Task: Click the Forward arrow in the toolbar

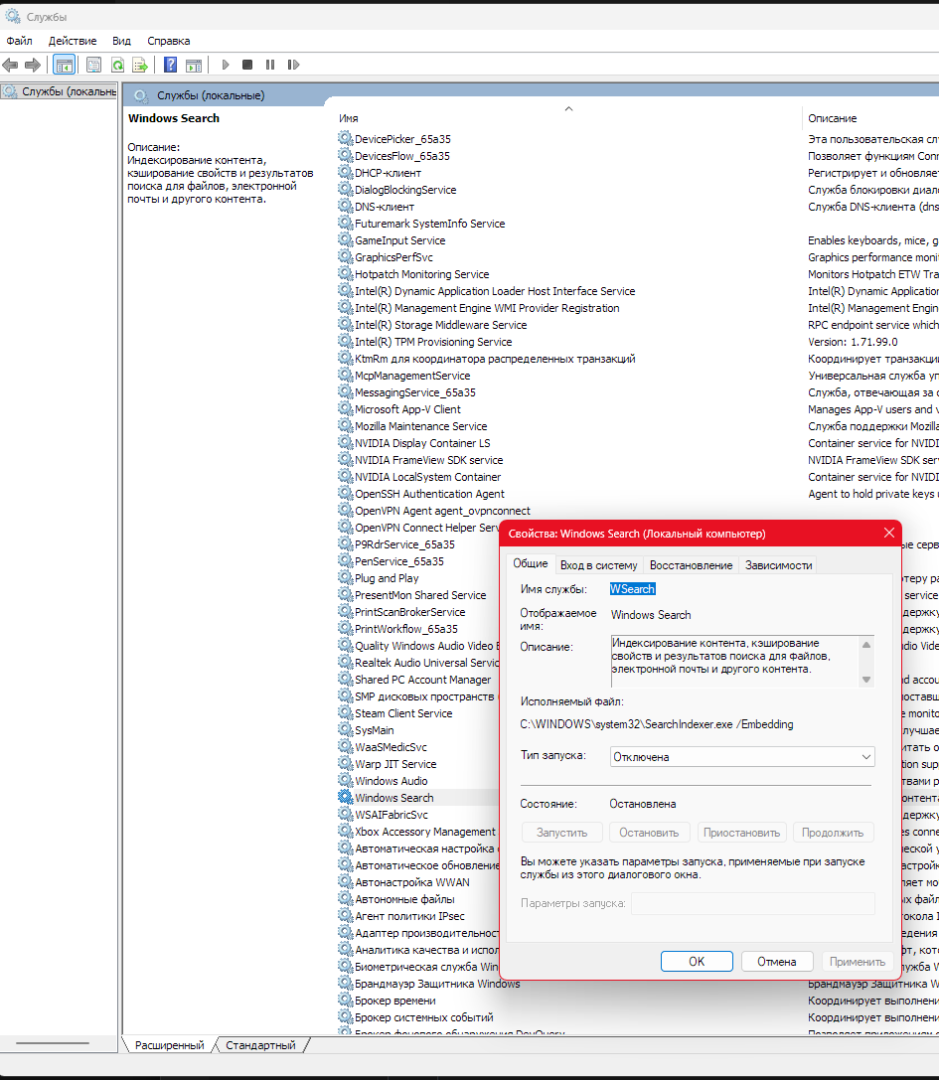Action: [x=32, y=65]
